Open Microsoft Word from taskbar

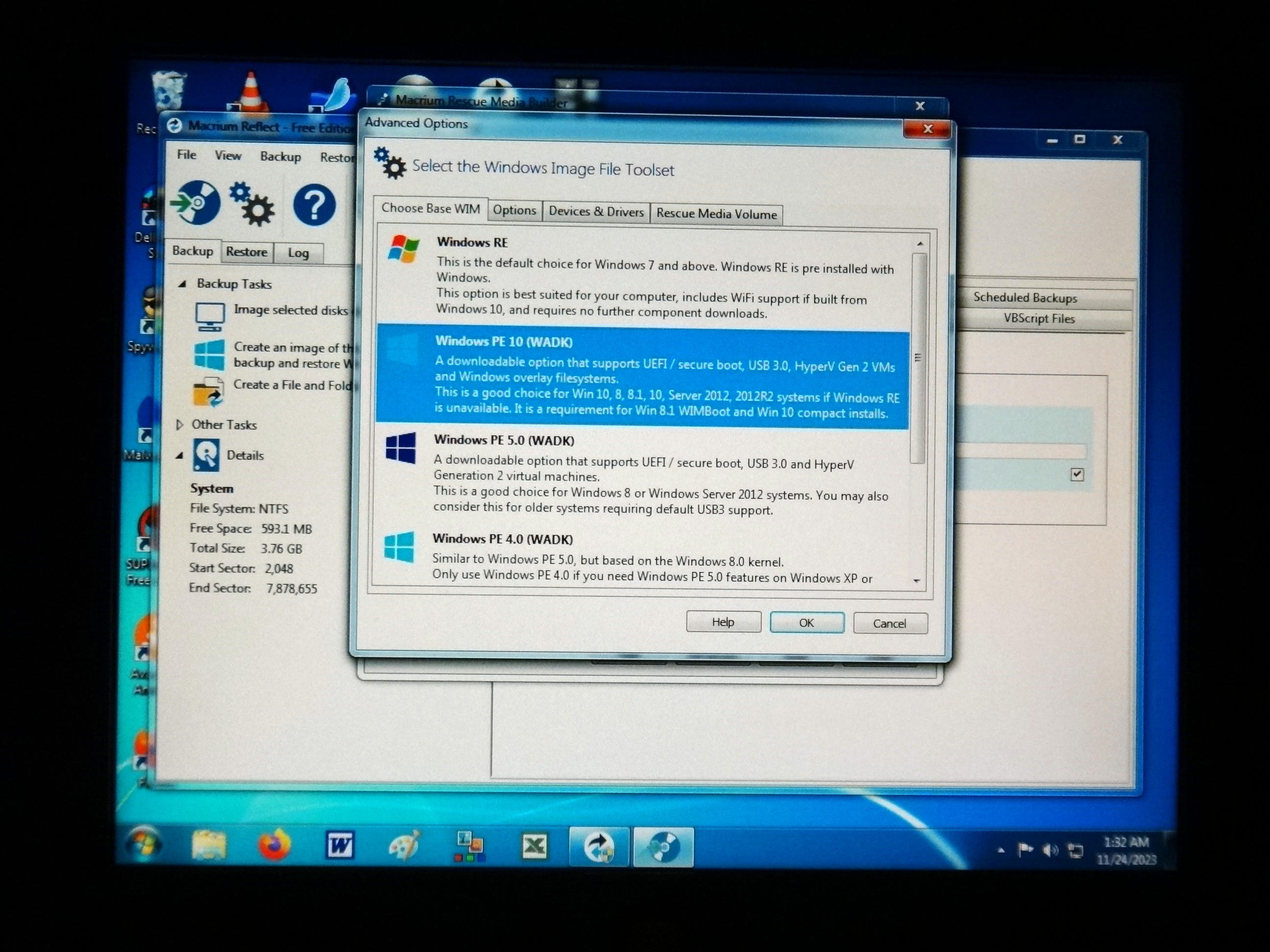pos(340,845)
